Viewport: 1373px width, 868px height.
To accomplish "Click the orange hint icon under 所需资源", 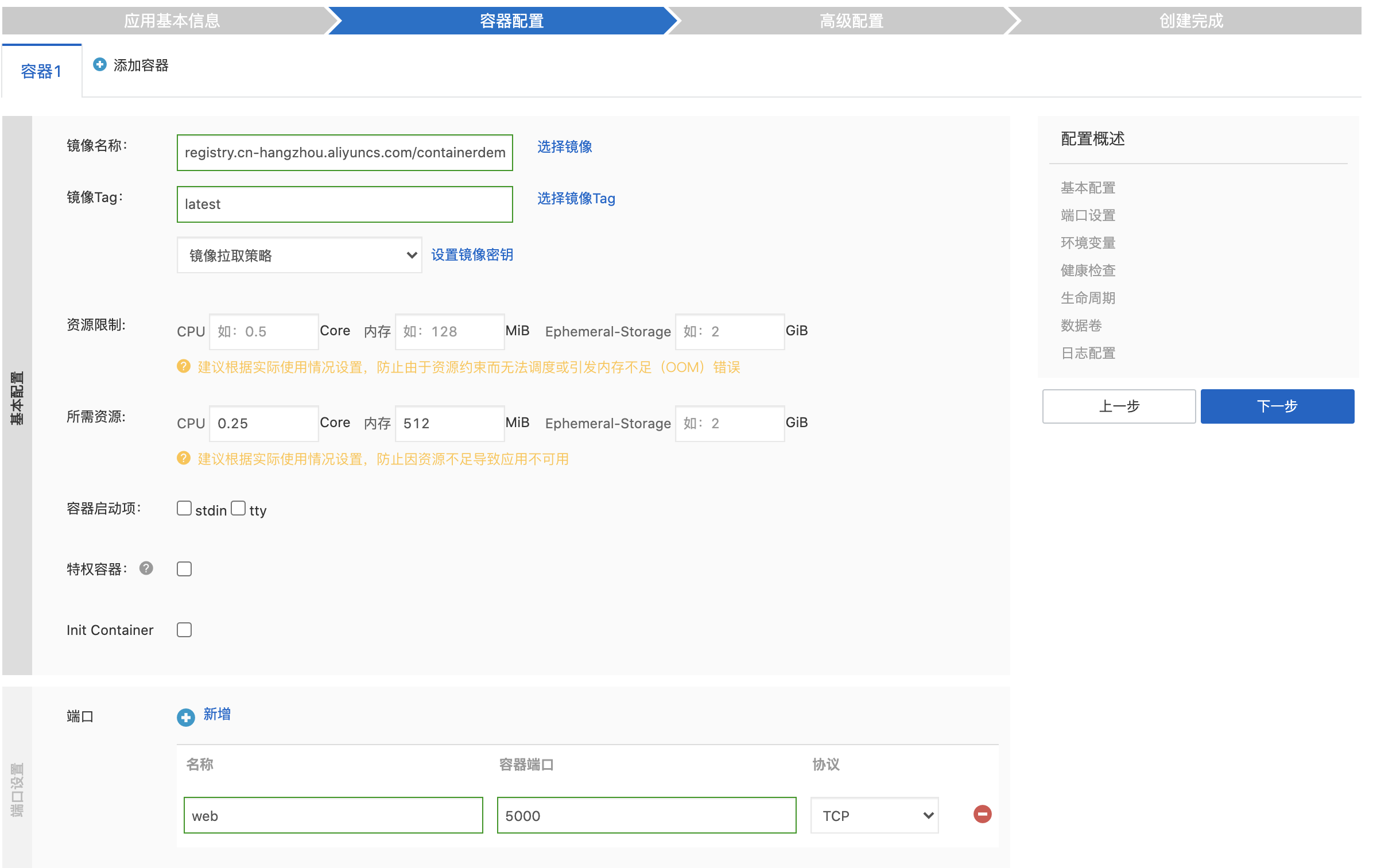I will [184, 458].
